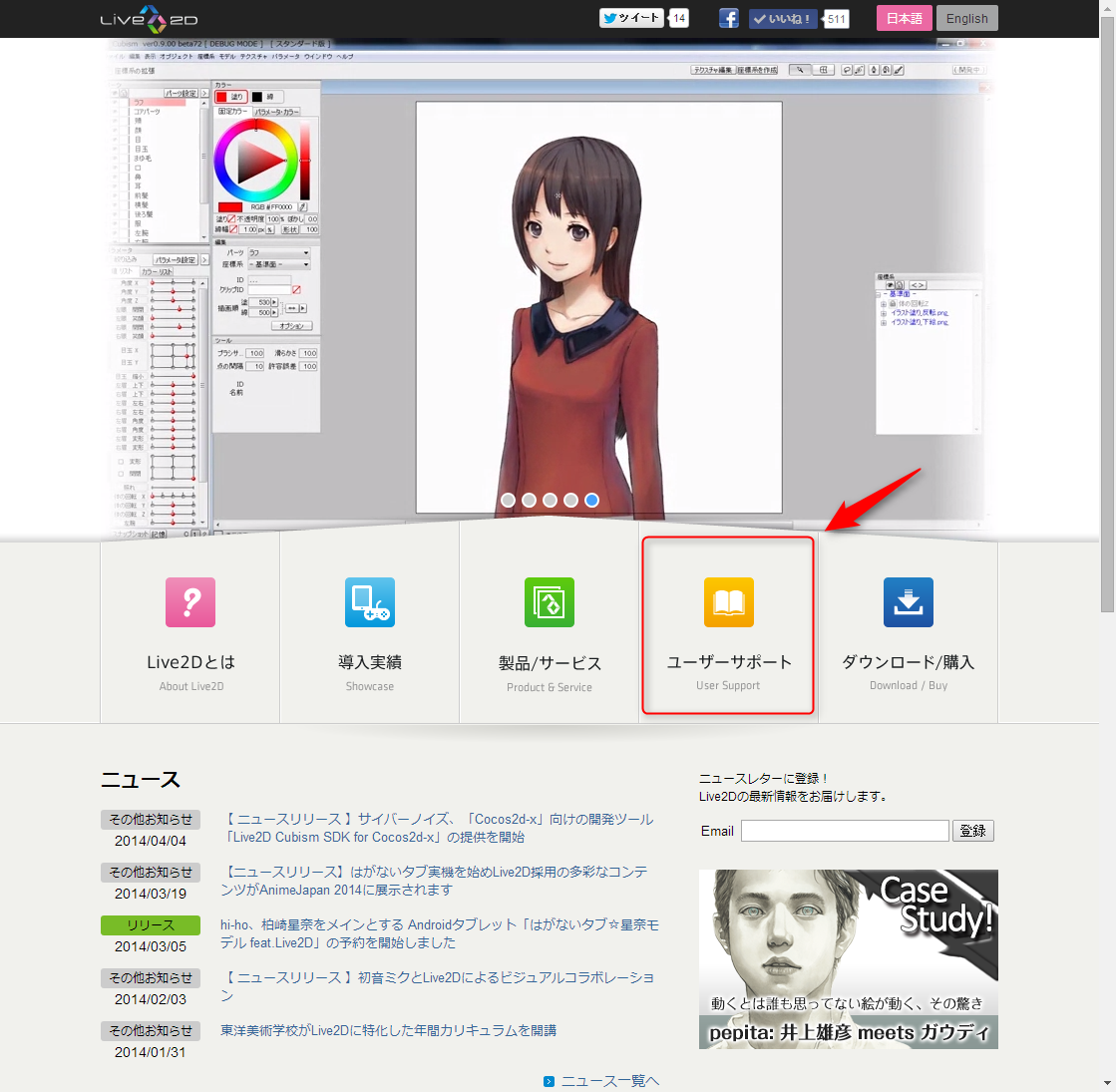Open the Live2Dとは menu label
The height and width of the screenshot is (1092, 1116).
[190, 662]
